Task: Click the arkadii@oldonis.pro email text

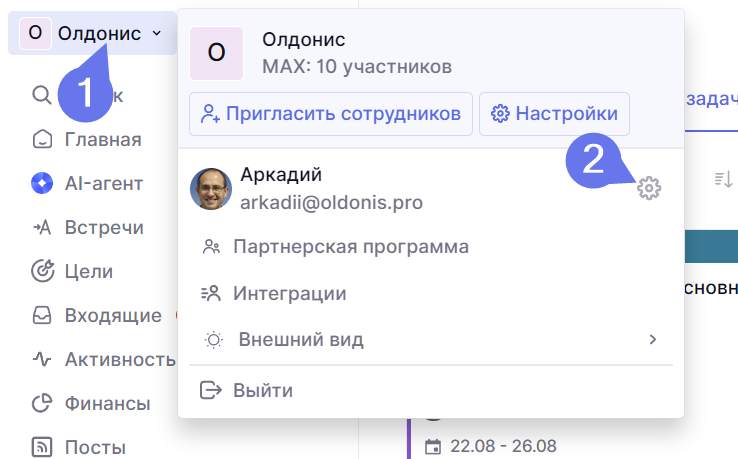Action: click(331, 202)
